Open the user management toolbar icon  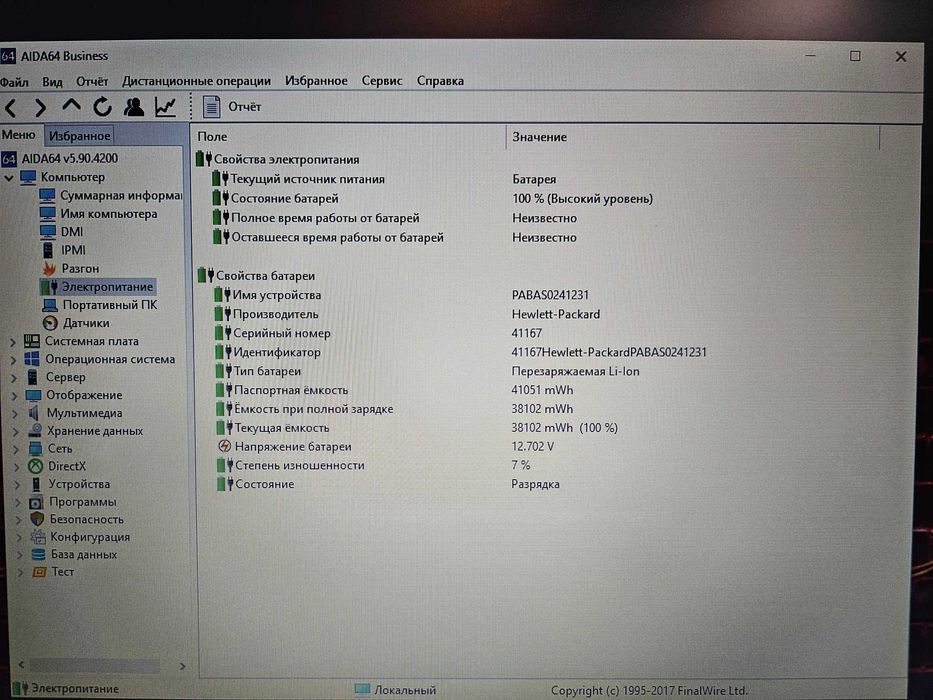click(133, 107)
